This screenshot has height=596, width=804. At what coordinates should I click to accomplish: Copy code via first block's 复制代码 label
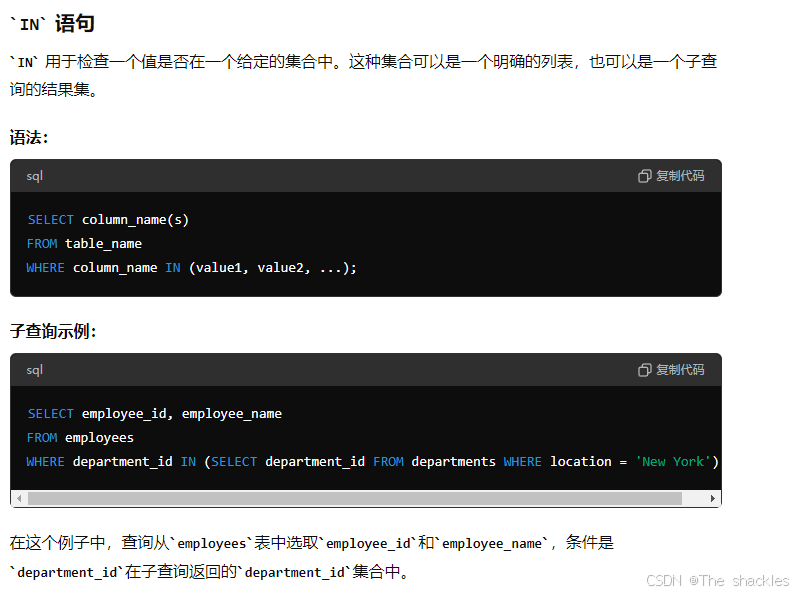(680, 176)
